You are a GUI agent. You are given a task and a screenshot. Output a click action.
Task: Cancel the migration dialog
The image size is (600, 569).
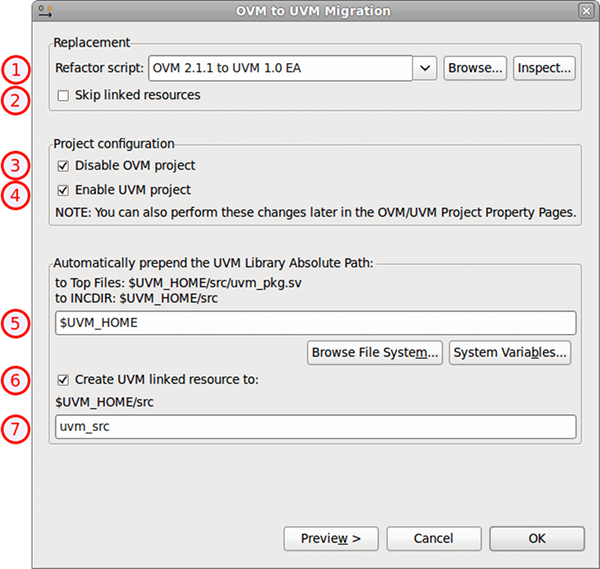(434, 539)
